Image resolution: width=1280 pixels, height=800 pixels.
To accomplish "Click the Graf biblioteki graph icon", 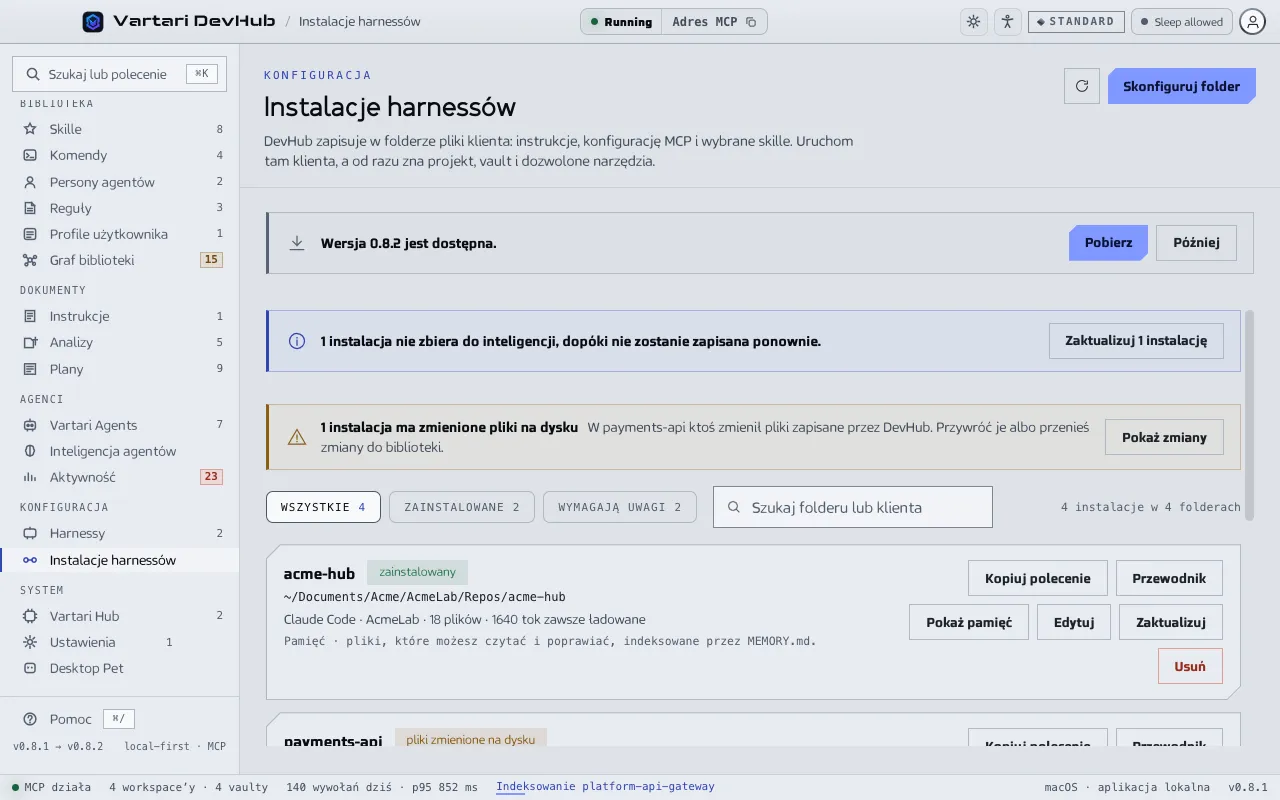I will coord(30,260).
